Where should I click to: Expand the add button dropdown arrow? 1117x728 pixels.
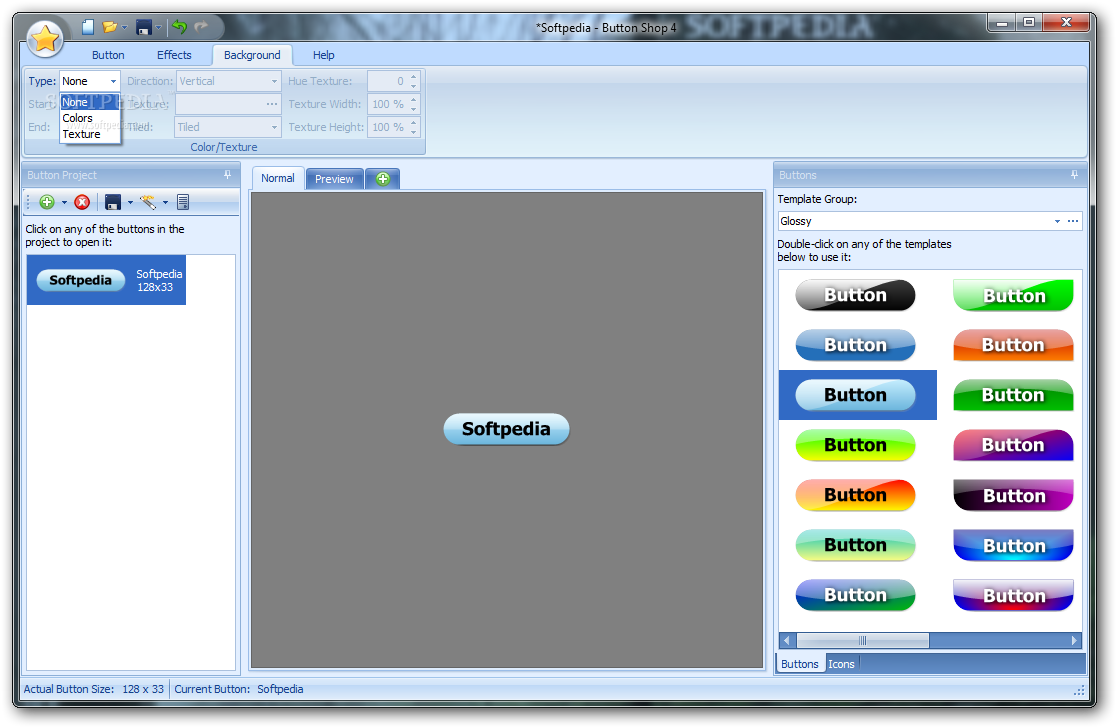coord(64,203)
